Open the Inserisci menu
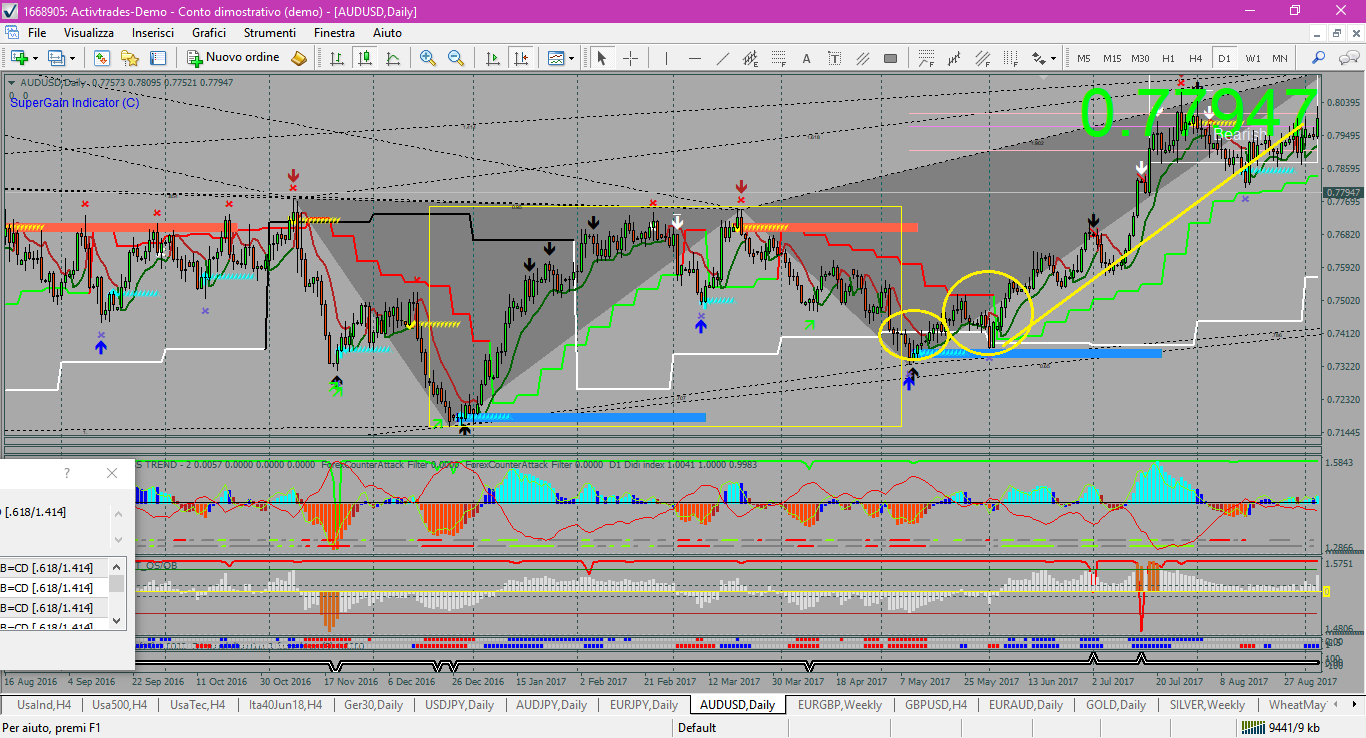The height and width of the screenshot is (738, 1366). [x=153, y=33]
